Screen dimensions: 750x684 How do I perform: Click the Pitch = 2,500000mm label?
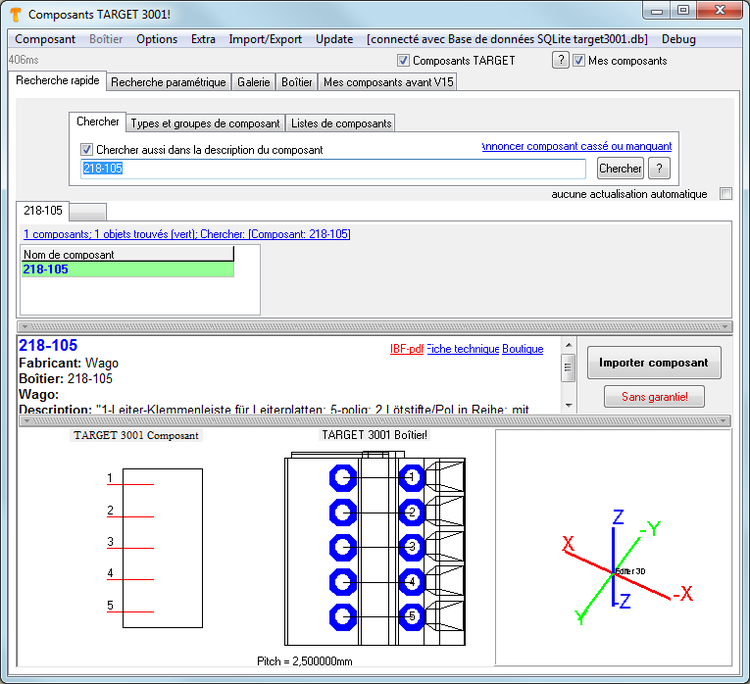(305, 661)
